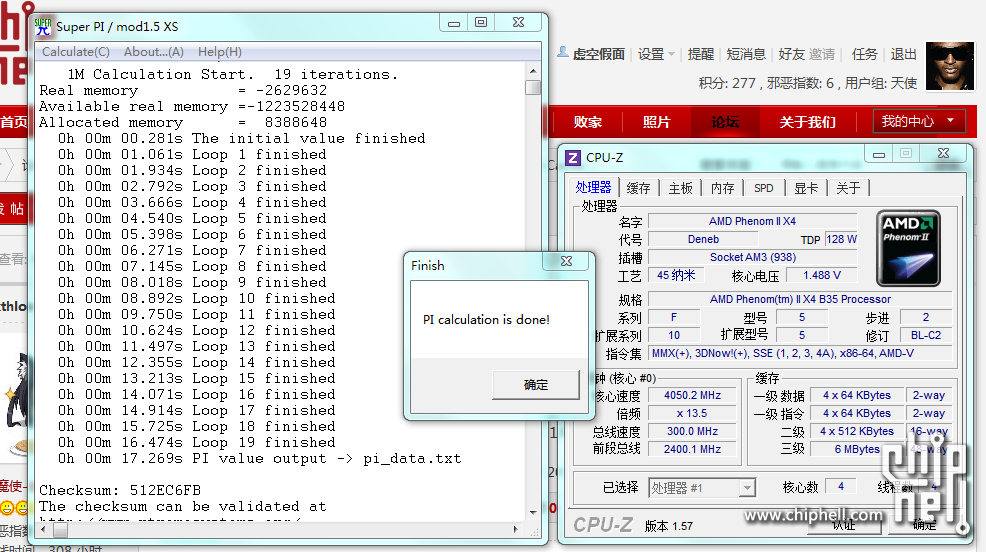Click the 2400.1 MHz 前段总线 value
The width and height of the screenshot is (986, 552).
(x=692, y=449)
